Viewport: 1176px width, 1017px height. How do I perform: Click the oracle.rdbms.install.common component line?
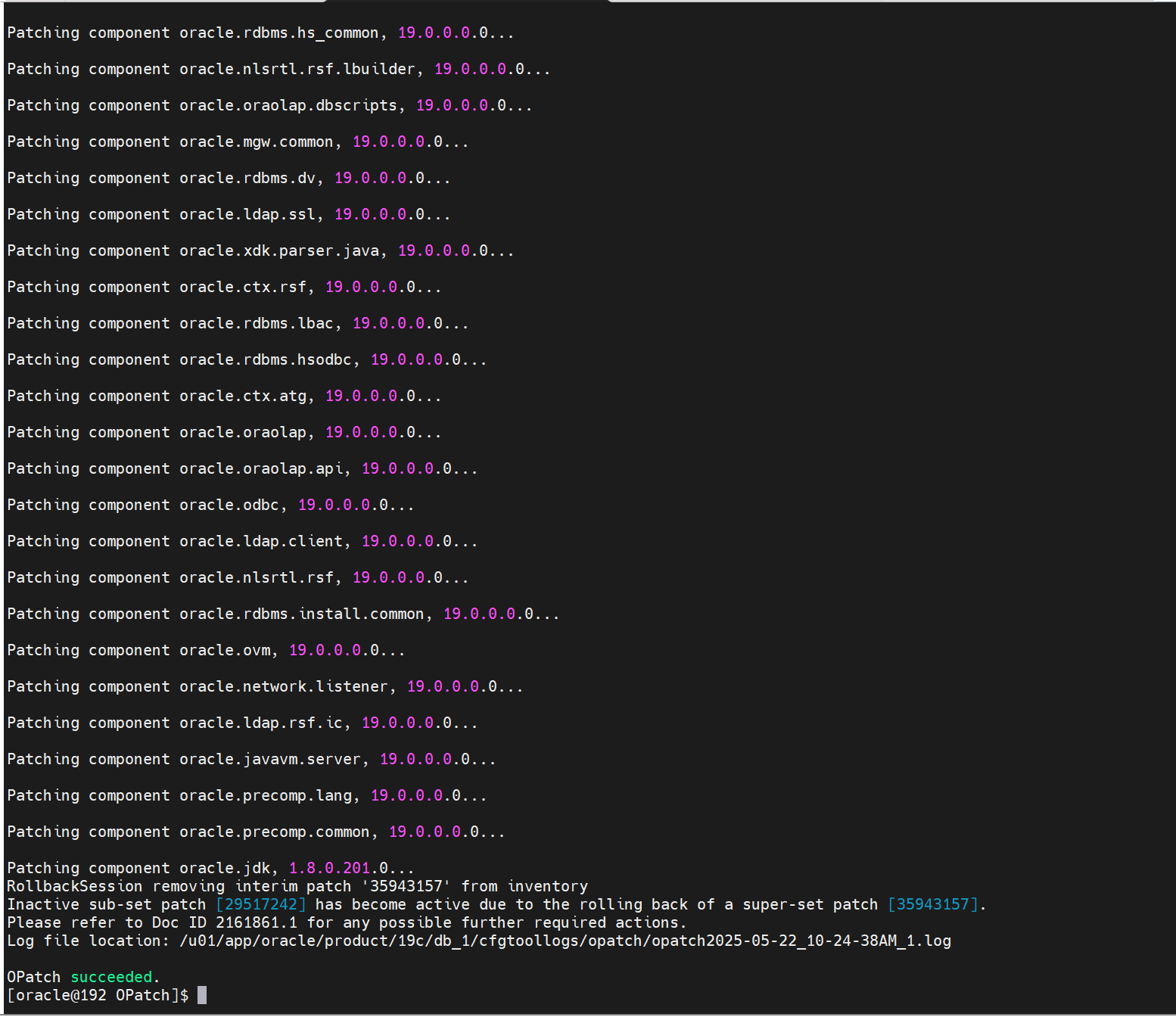(x=283, y=614)
